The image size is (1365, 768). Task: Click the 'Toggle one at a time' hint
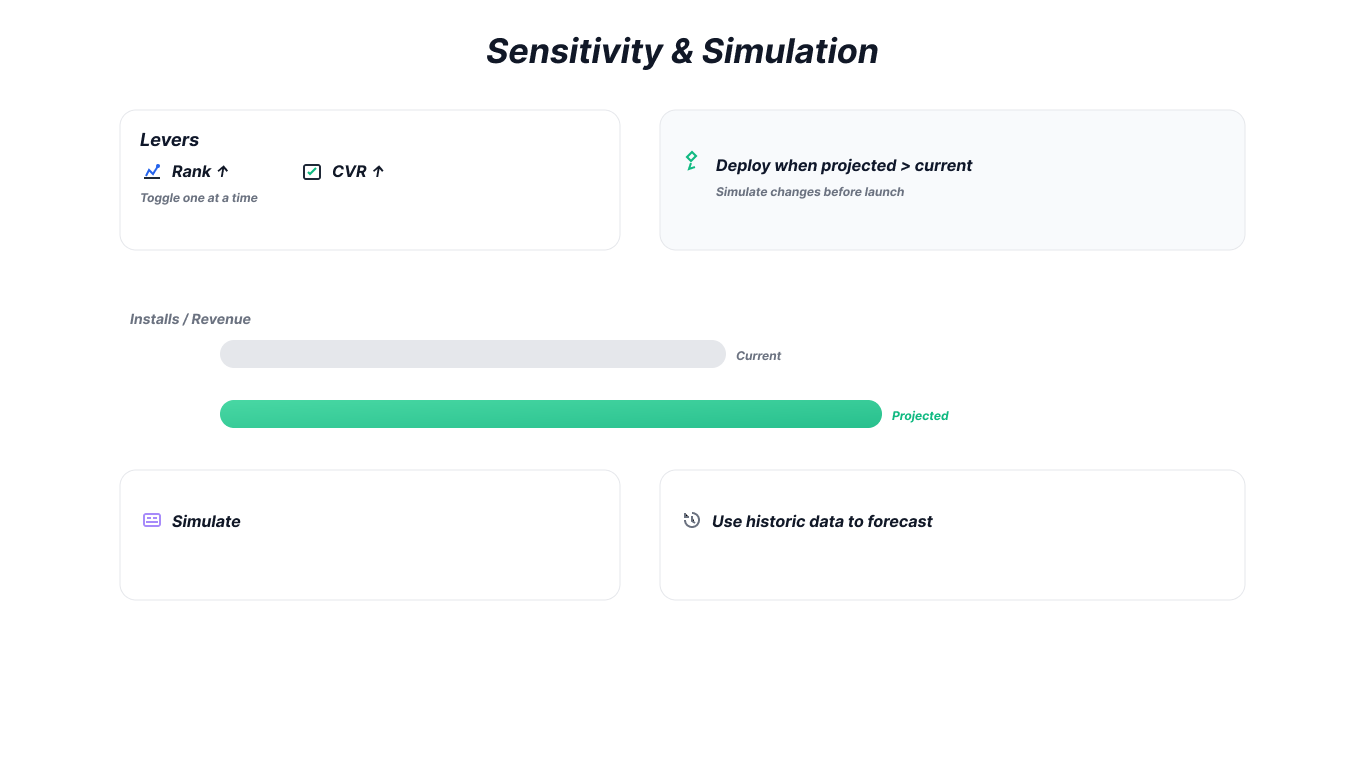[199, 198]
